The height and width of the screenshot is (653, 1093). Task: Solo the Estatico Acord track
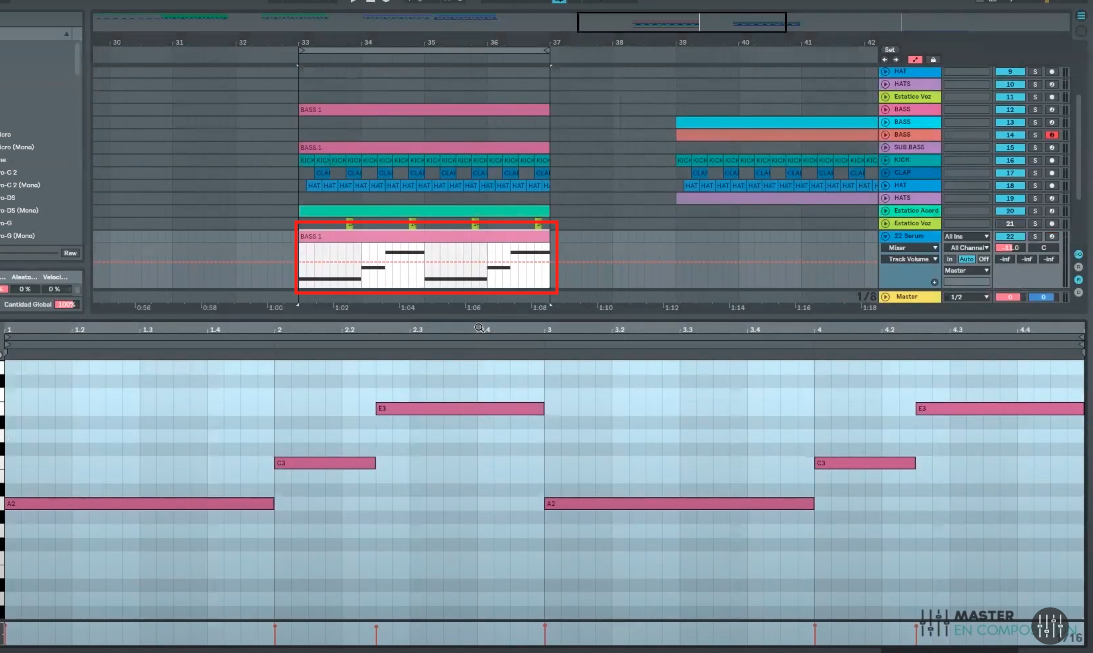point(1035,210)
